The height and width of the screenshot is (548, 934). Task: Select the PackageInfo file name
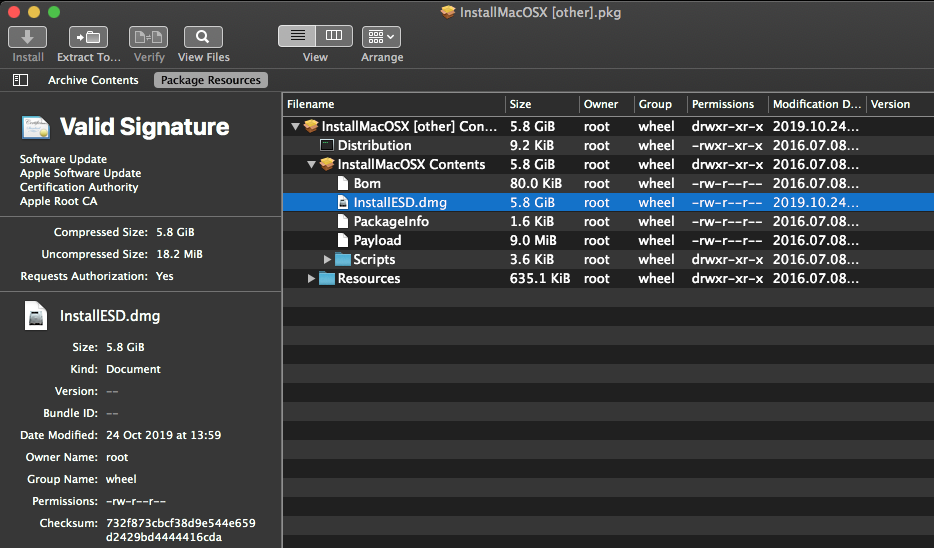(391, 222)
